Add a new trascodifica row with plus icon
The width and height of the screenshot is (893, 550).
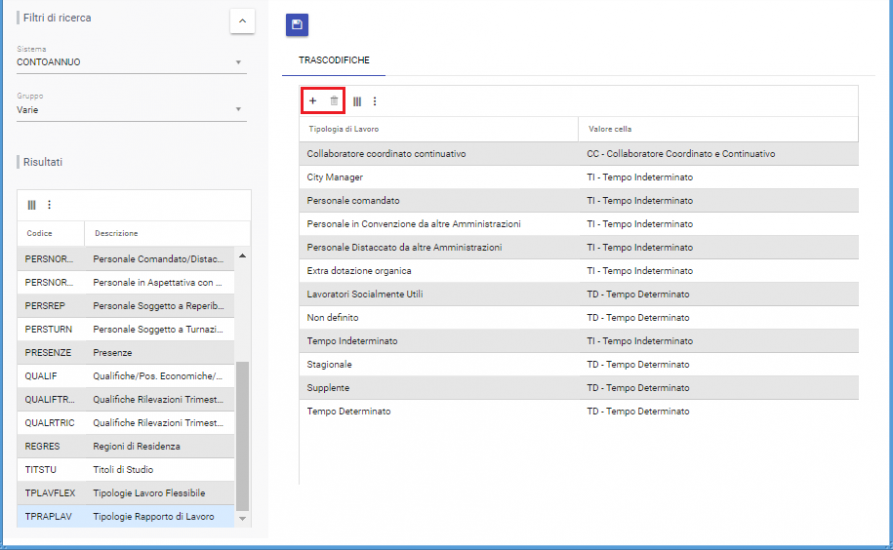point(312,101)
